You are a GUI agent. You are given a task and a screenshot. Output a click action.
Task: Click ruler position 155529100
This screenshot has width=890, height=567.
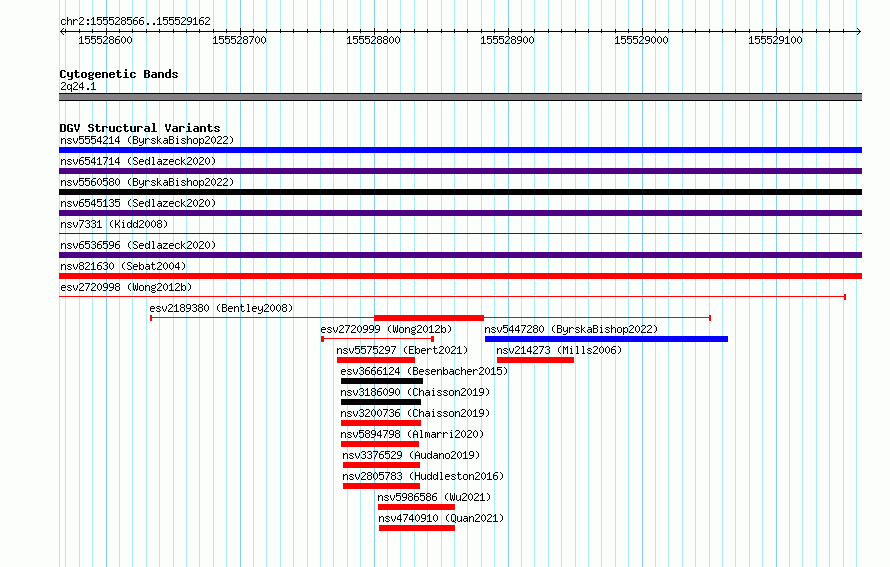(x=775, y=40)
